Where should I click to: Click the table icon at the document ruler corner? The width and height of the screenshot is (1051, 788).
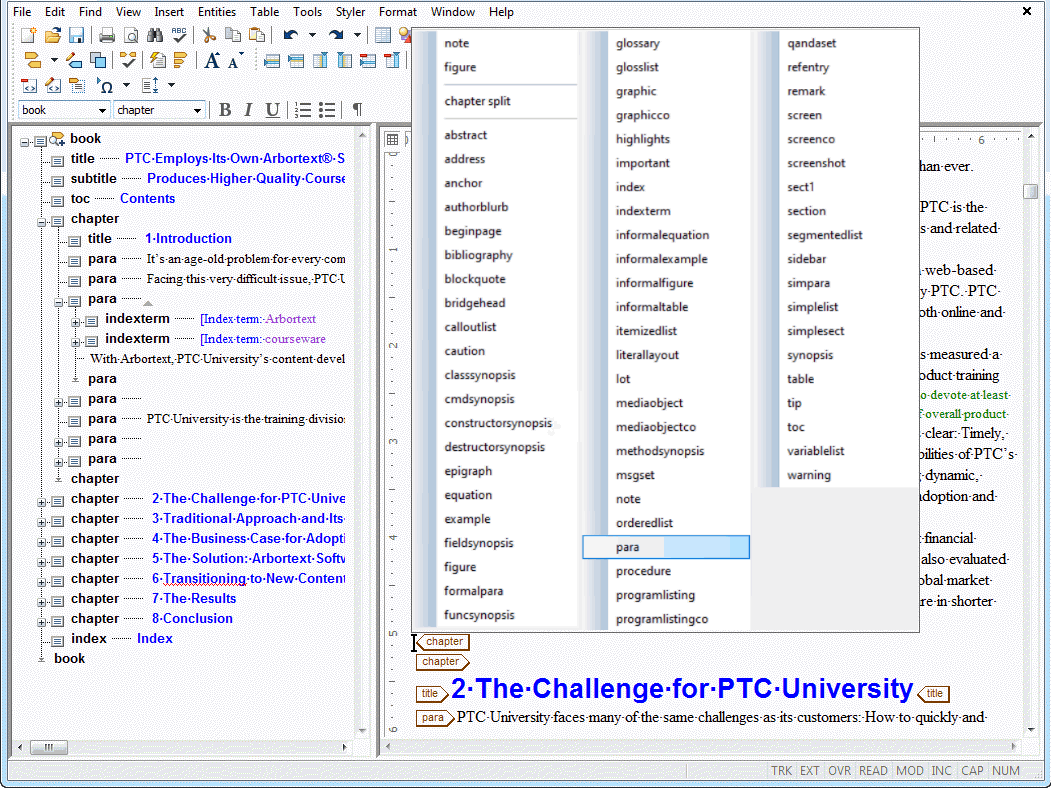pos(392,139)
